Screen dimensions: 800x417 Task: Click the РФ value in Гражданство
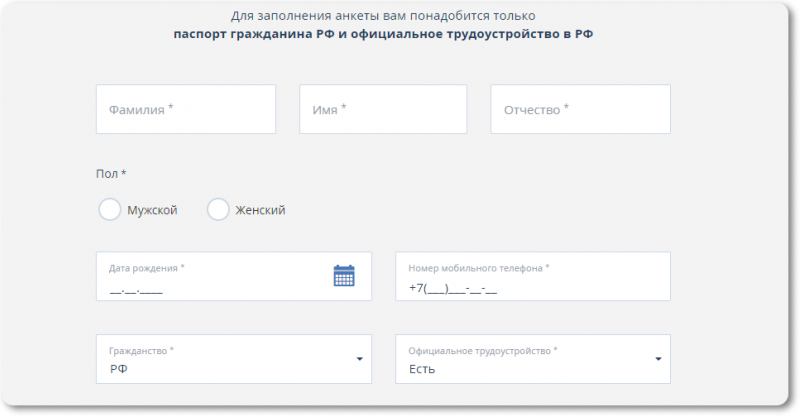coord(118,369)
